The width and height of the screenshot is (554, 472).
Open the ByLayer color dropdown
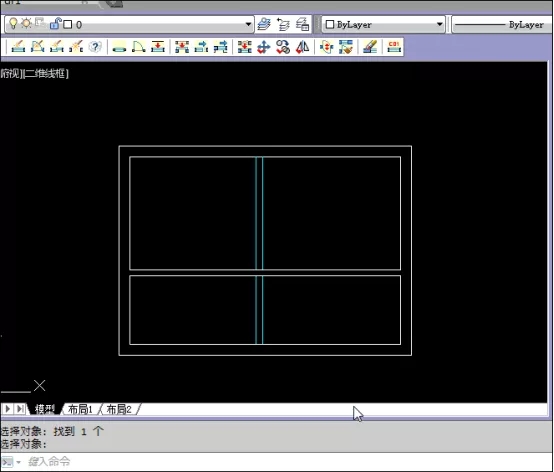(383, 24)
